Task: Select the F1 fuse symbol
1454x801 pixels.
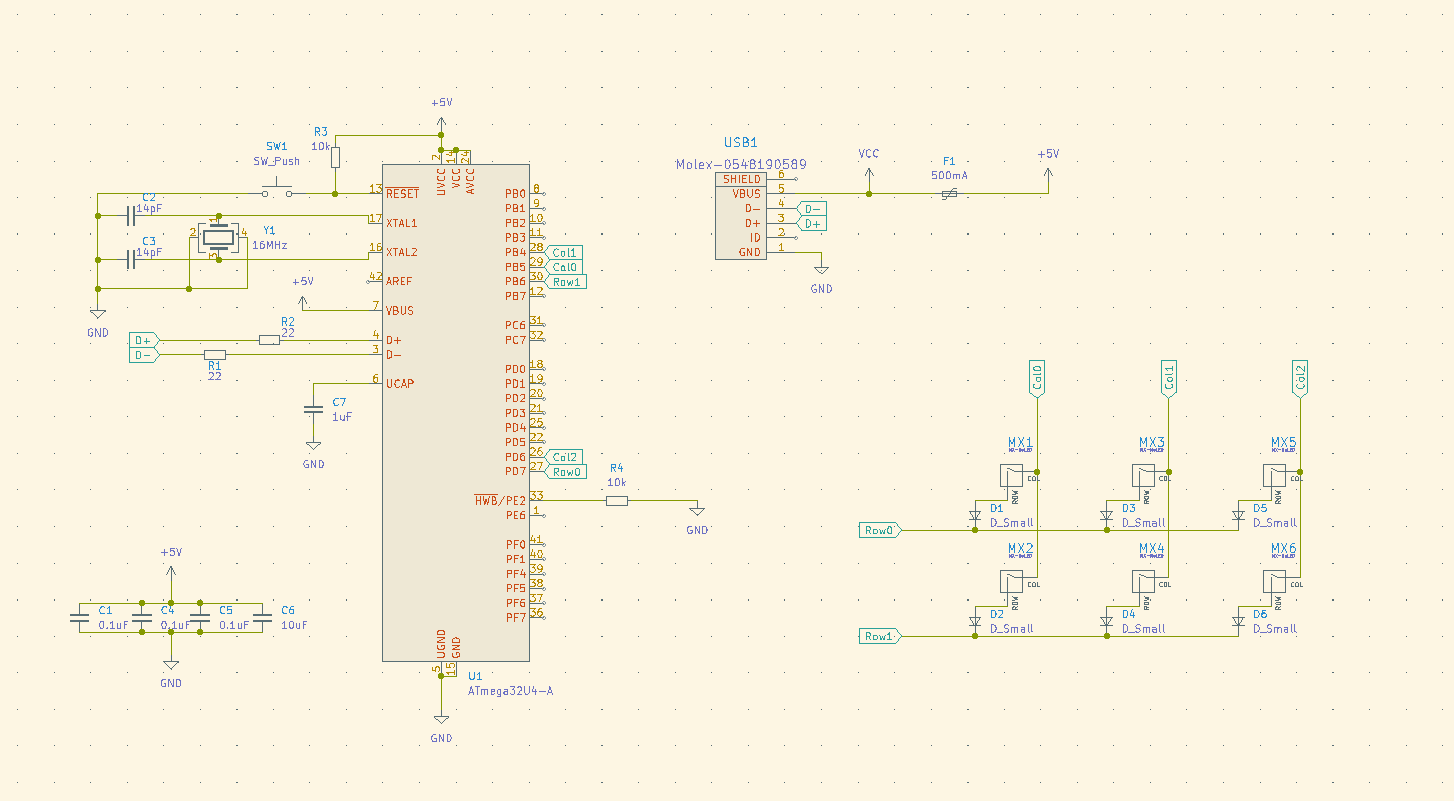Action: tap(950, 194)
